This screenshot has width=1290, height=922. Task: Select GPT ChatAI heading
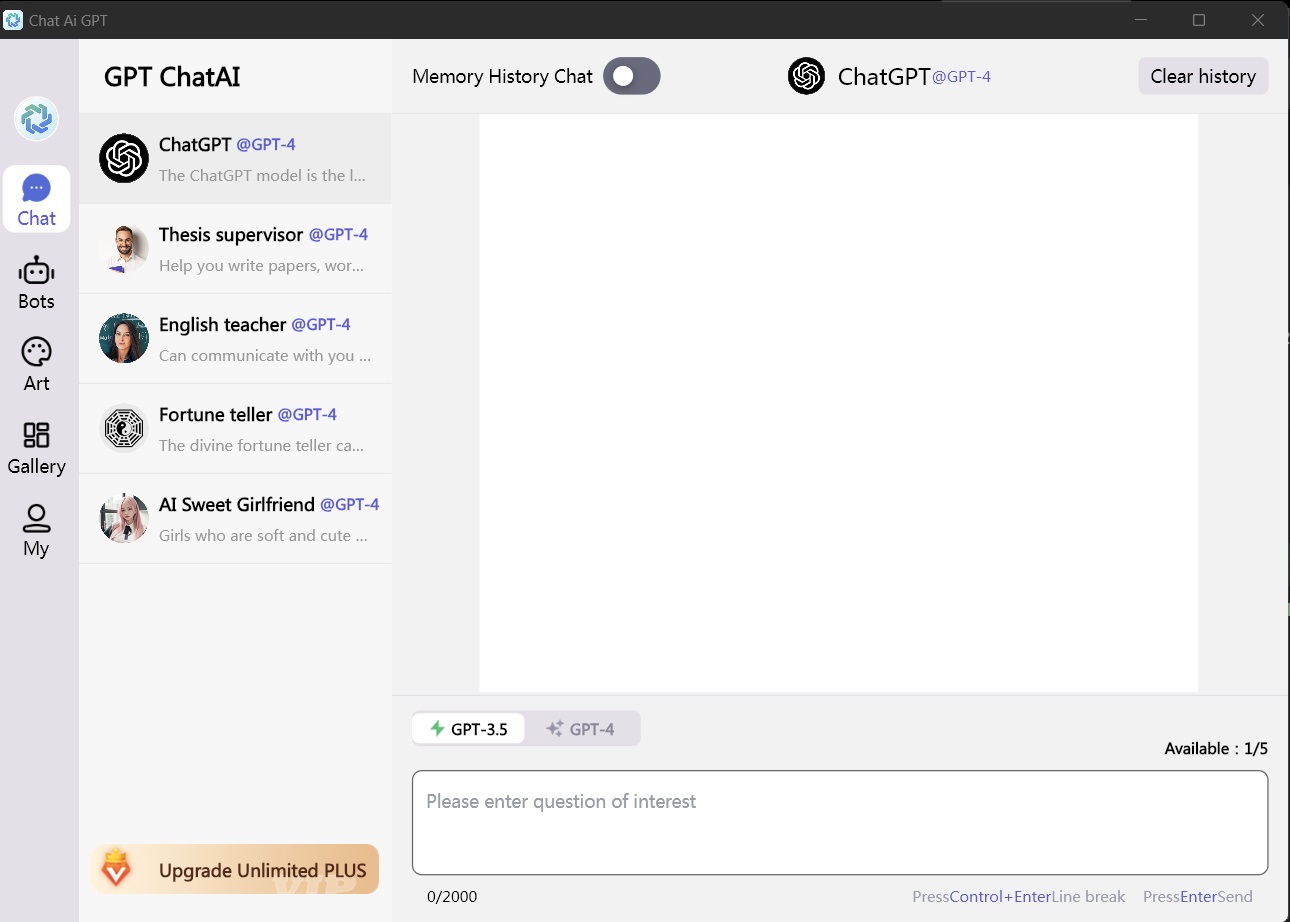coord(171,77)
